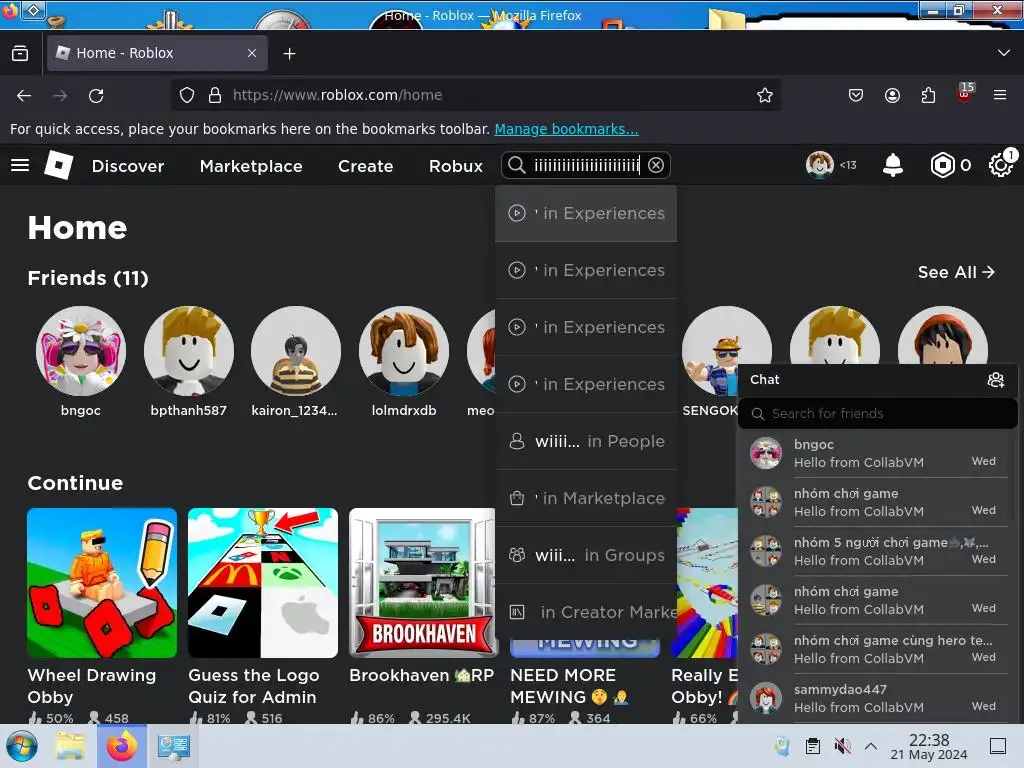This screenshot has height=768, width=1024.
Task: Open Brookhaven RP game thumbnail
Action: pyautogui.click(x=423, y=583)
